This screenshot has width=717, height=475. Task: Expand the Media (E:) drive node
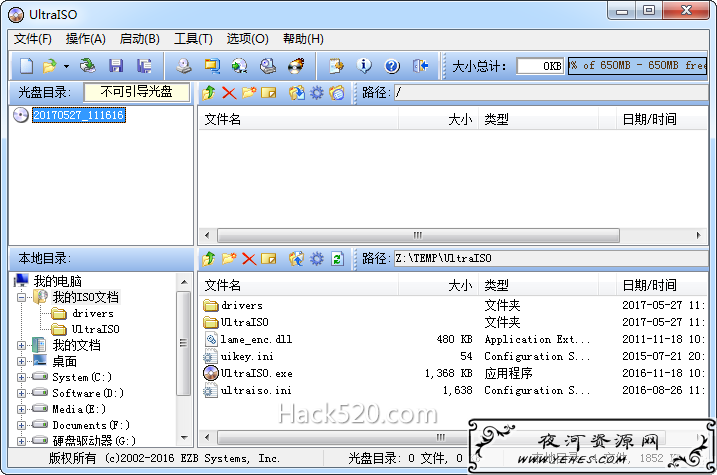pos(21,409)
